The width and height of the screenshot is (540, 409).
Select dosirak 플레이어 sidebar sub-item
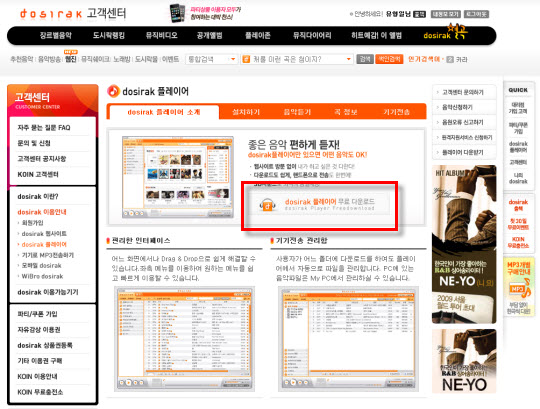(44, 244)
